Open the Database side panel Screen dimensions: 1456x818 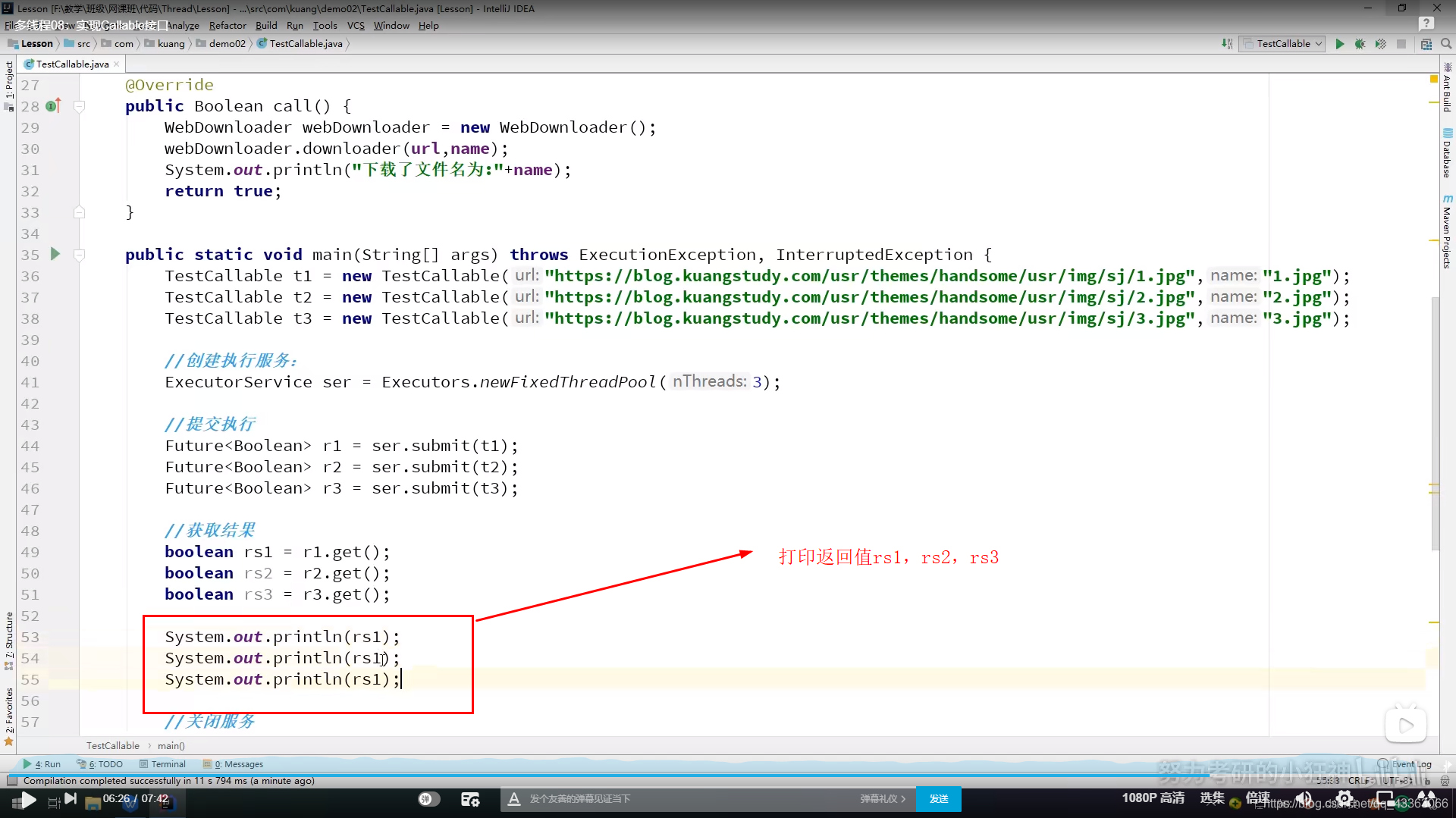coord(1447,153)
